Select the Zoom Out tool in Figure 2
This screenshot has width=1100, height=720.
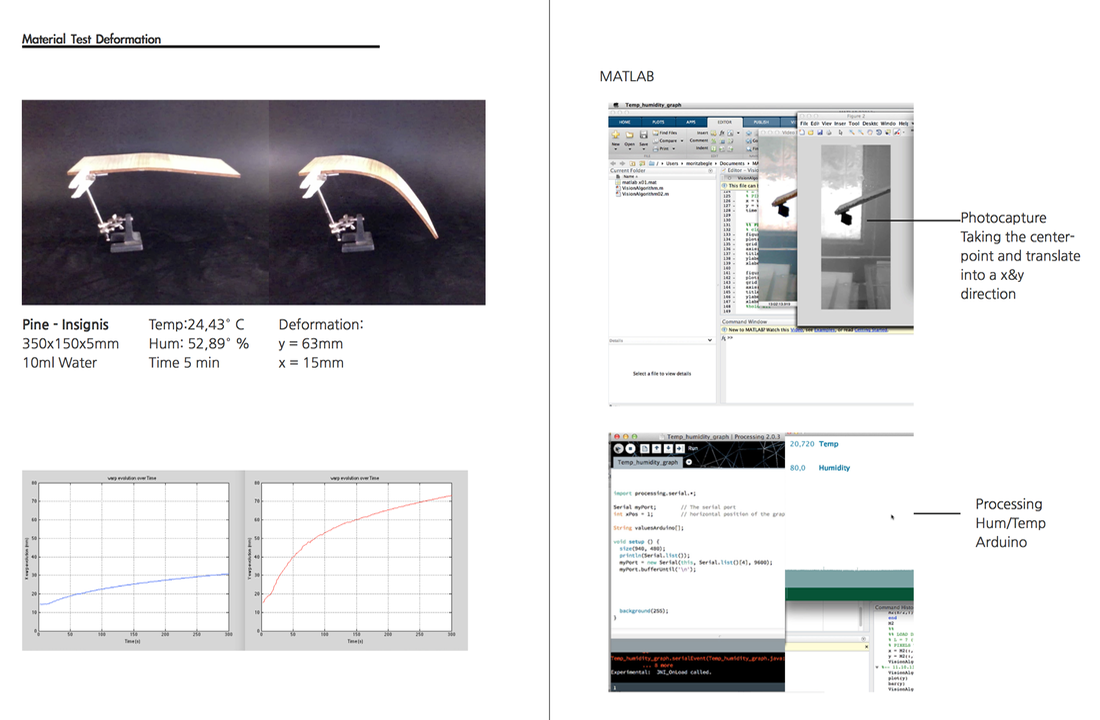click(860, 132)
